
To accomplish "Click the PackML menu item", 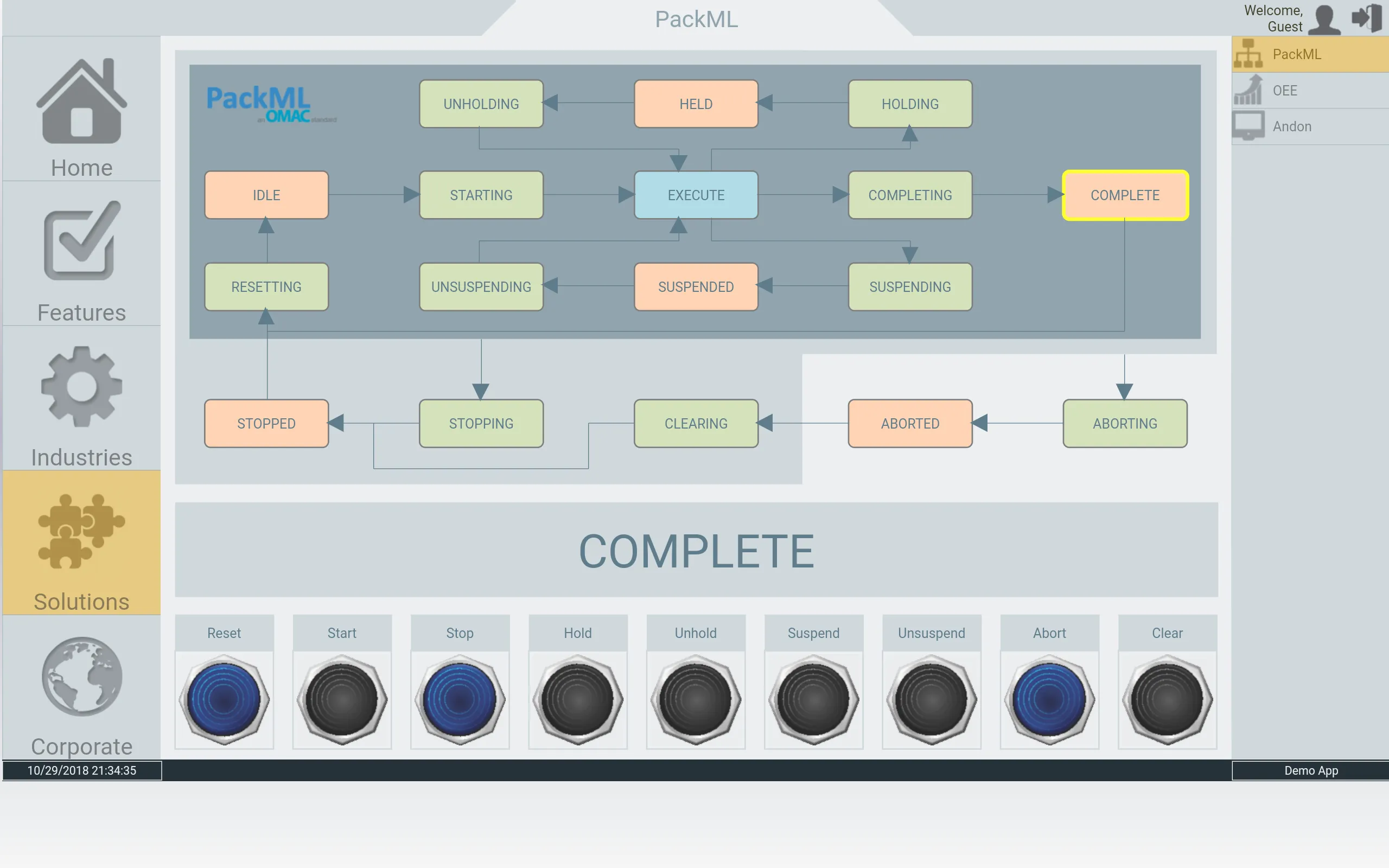I will tap(1310, 54).
